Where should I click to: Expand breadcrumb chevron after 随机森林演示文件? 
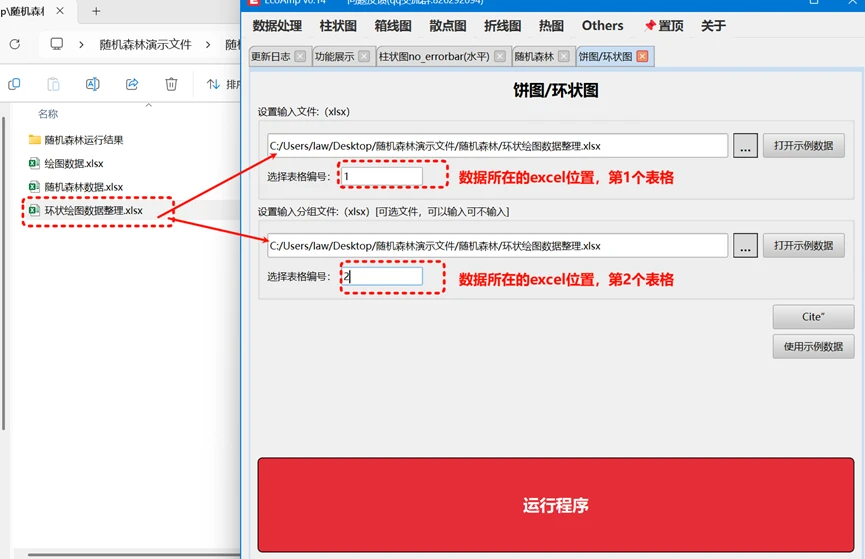pyautogui.click(x=208, y=45)
